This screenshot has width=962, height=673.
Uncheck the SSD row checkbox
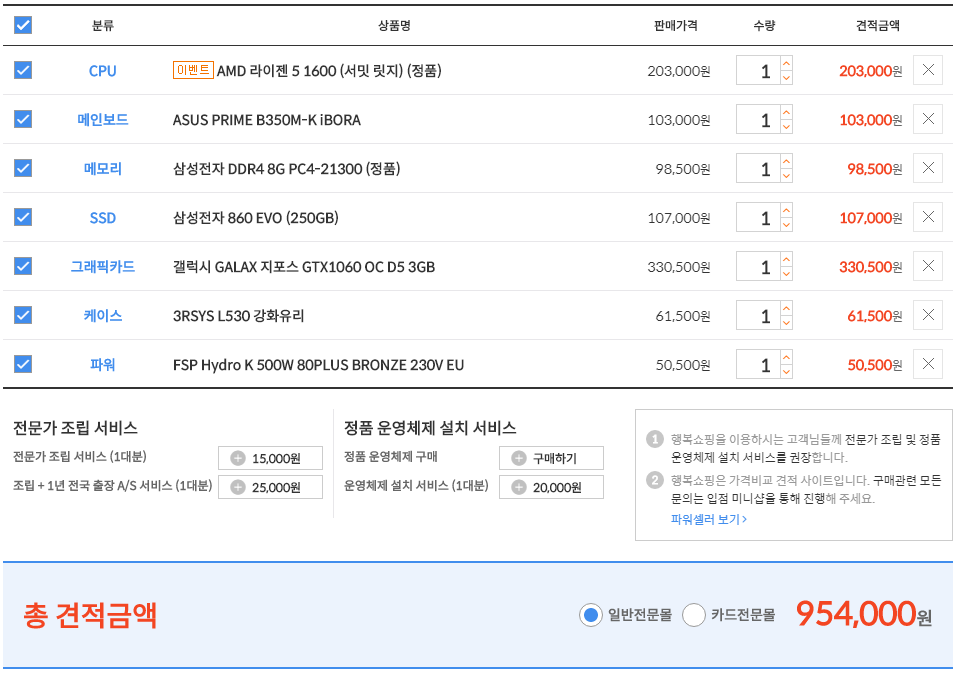point(23,217)
